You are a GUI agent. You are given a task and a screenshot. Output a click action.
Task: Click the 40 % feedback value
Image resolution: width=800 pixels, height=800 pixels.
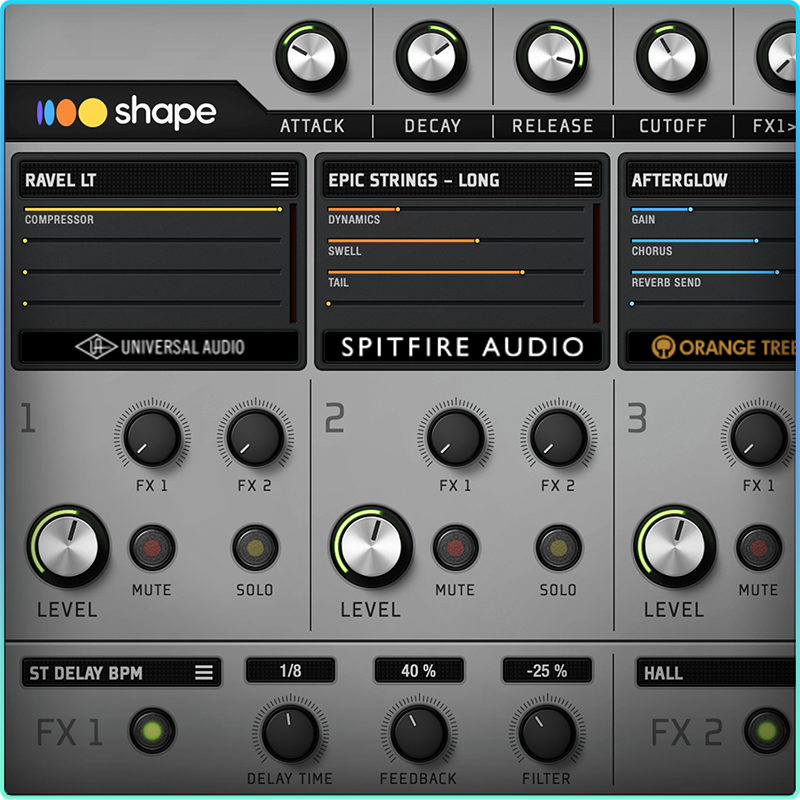(419, 670)
